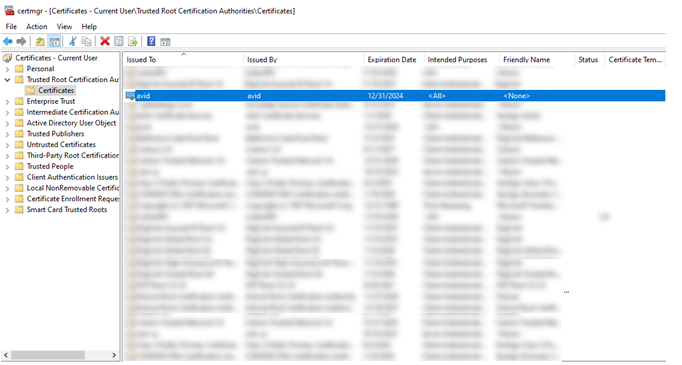This screenshot has height=365, width=682.
Task: Toggle Show/Hide Action Pane toolbar icon
Action: (x=165, y=42)
